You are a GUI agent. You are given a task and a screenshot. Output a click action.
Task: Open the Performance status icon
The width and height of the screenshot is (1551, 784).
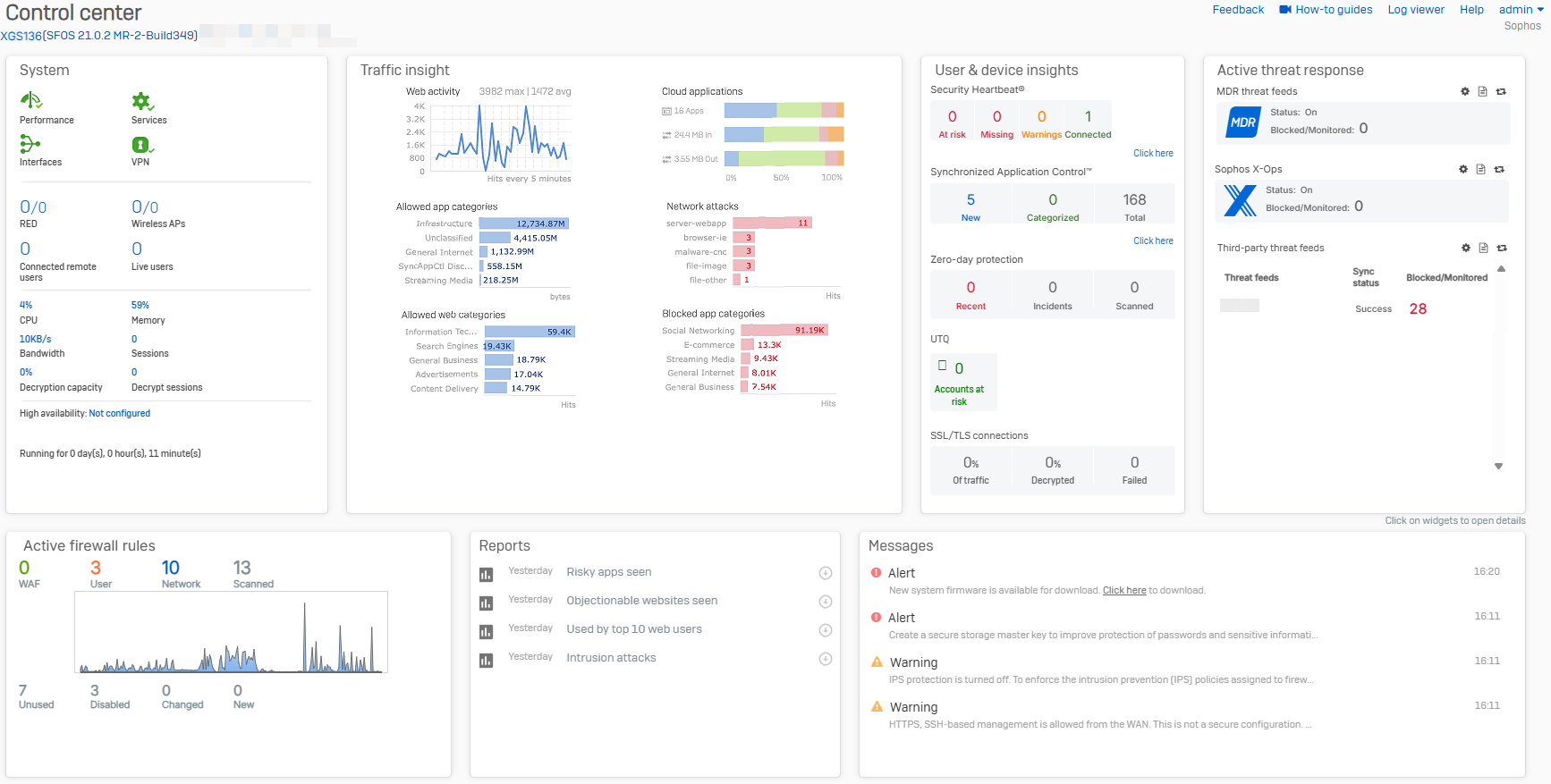pyautogui.click(x=31, y=100)
